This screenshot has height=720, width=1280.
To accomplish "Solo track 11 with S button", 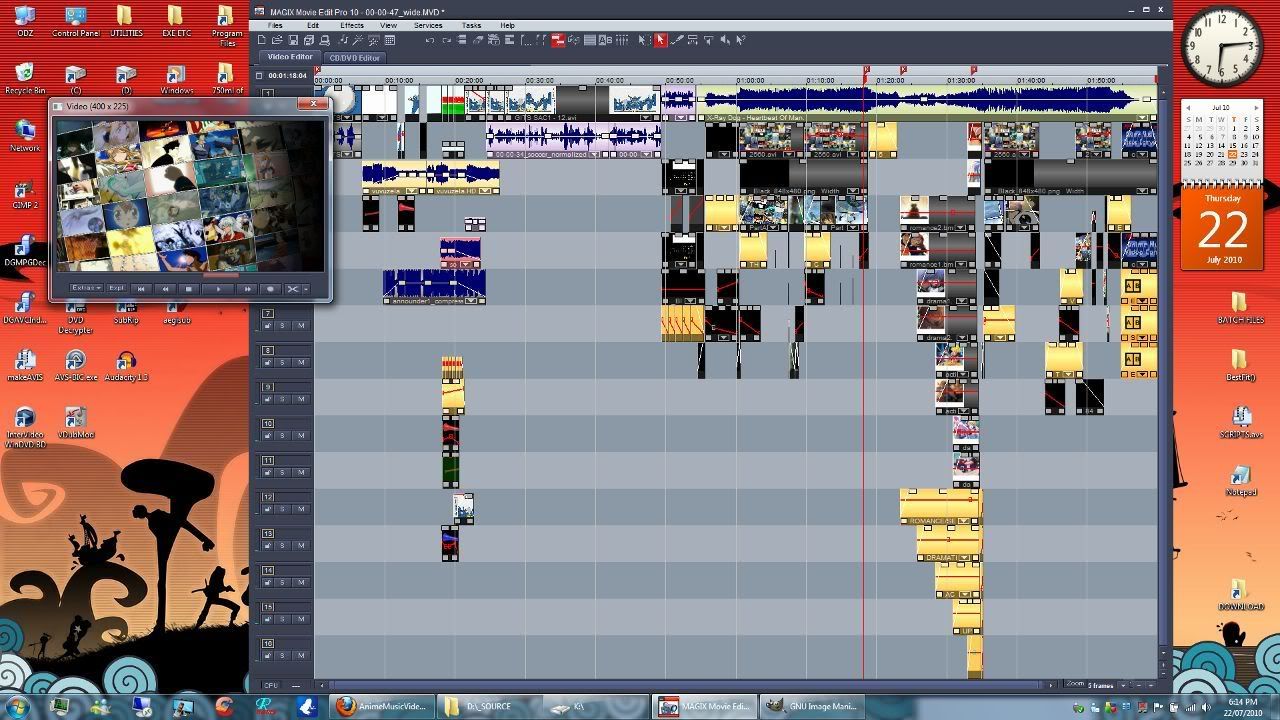I will [283, 472].
